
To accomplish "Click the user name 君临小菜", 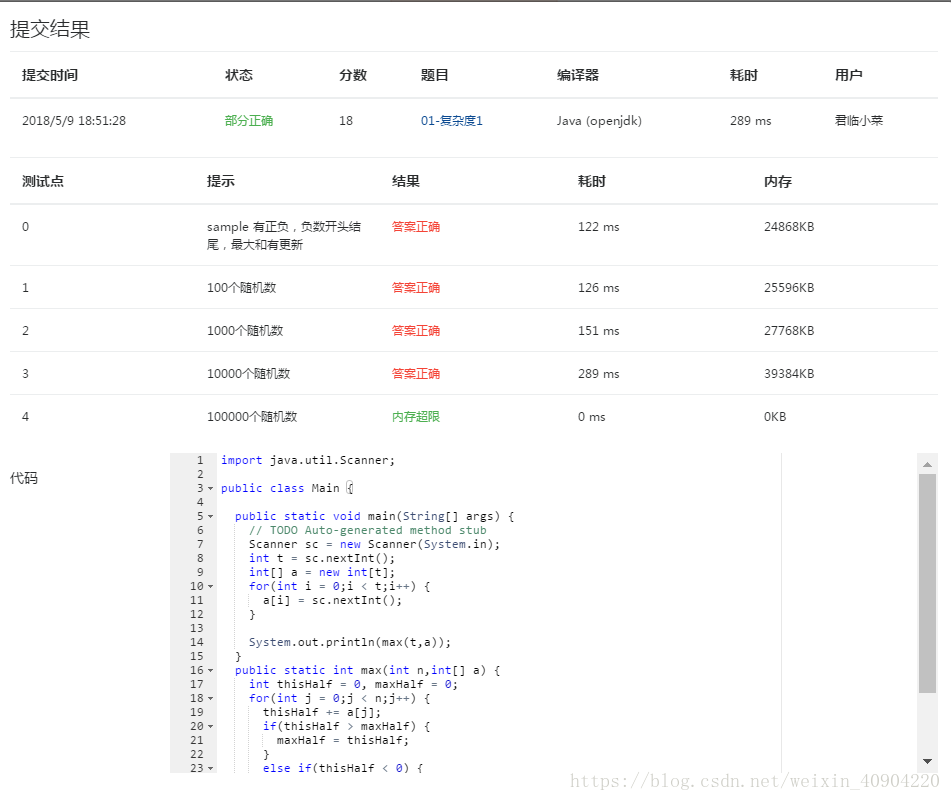I will (859, 121).
